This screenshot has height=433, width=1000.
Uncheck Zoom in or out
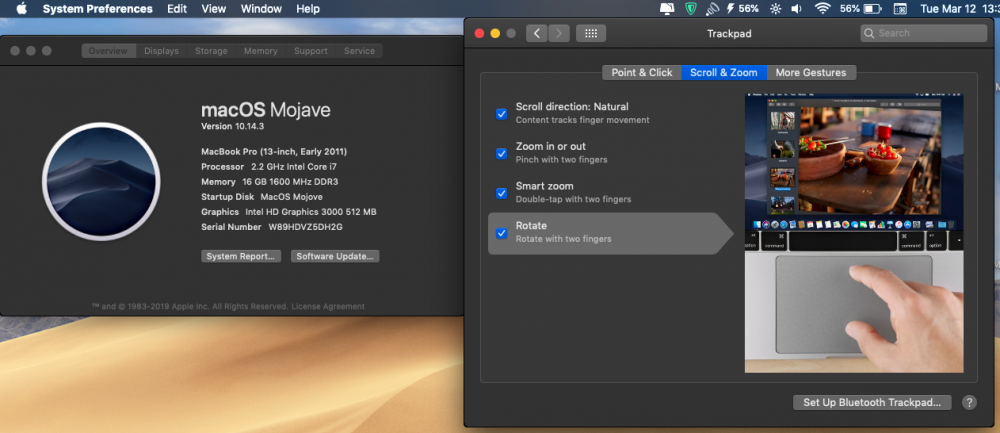pos(501,154)
